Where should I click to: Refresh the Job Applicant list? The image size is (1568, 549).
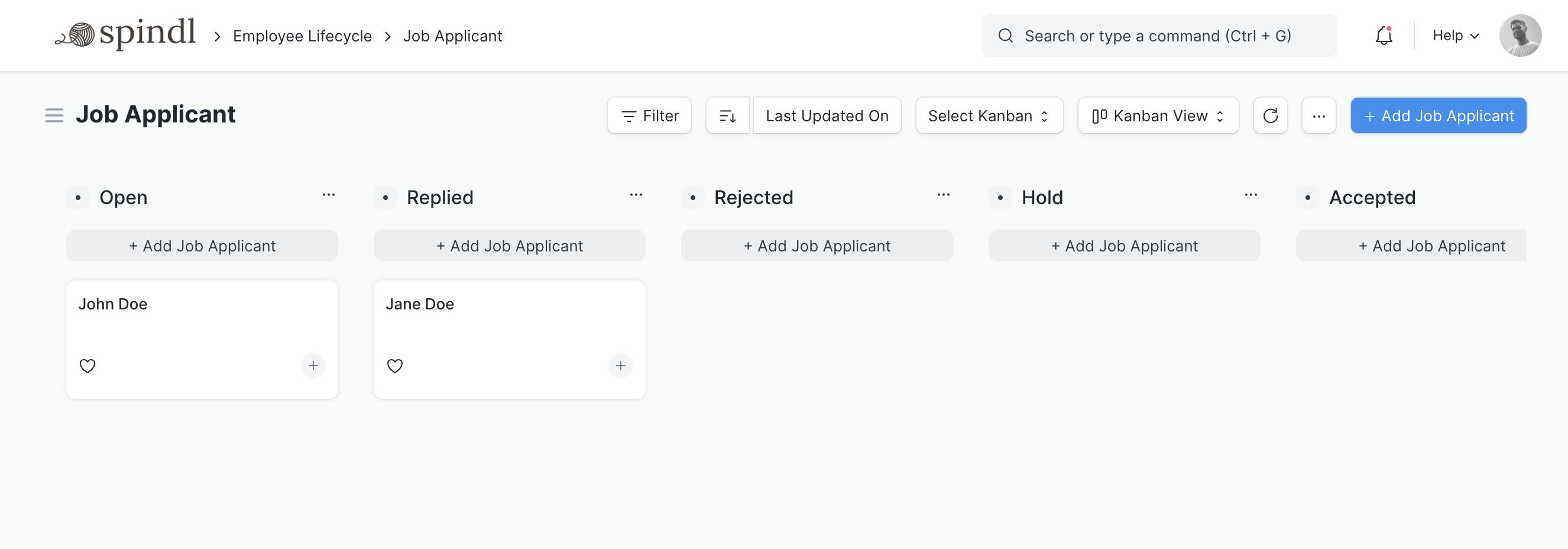[x=1270, y=115]
